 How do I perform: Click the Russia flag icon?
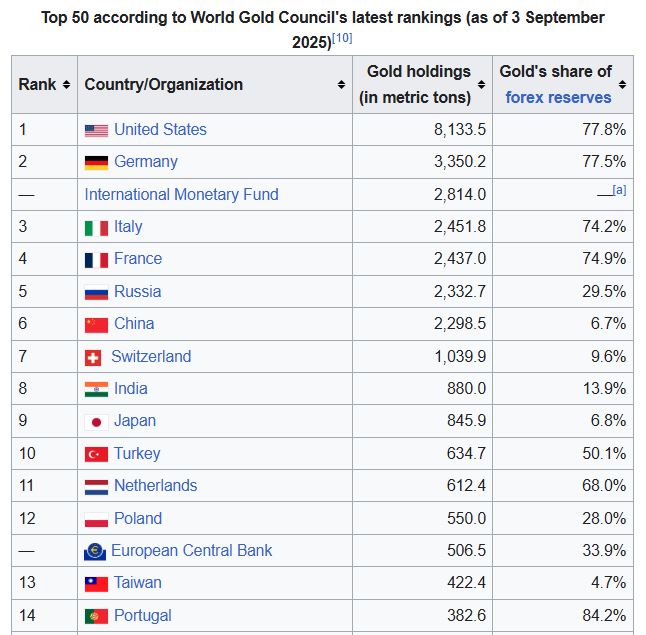click(x=96, y=292)
